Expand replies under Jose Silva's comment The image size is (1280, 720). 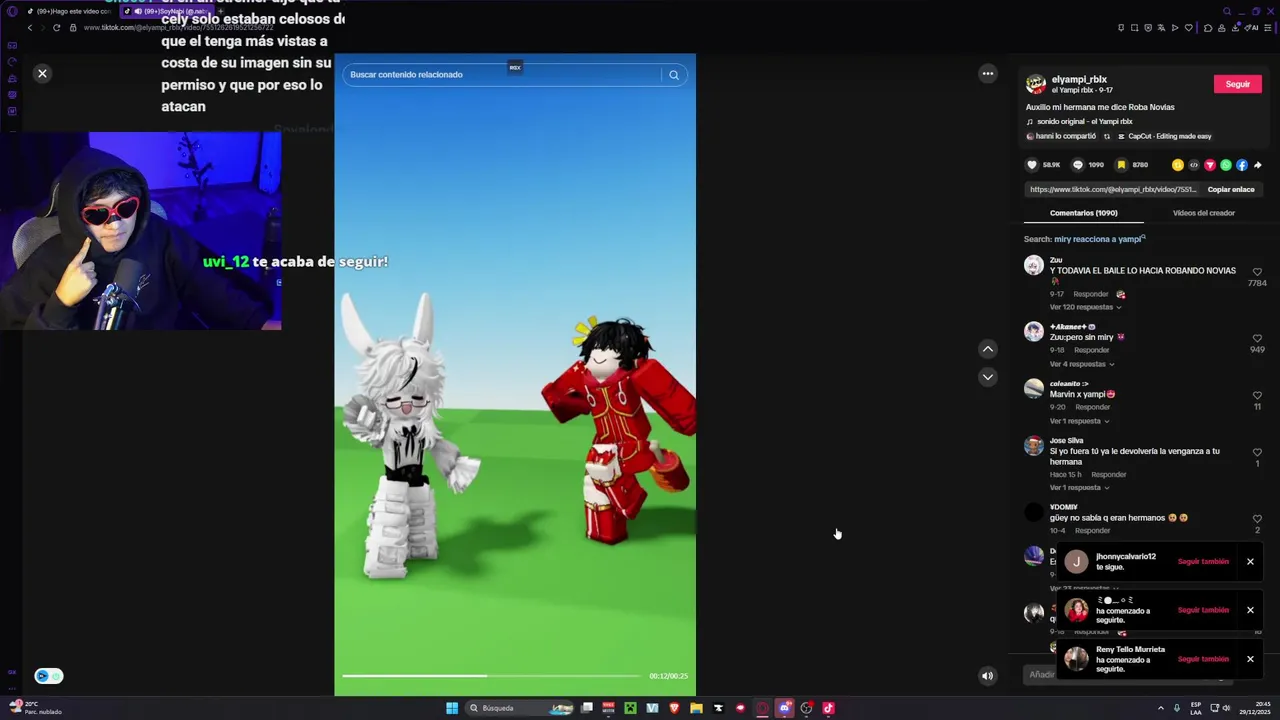pyautogui.click(x=1079, y=487)
